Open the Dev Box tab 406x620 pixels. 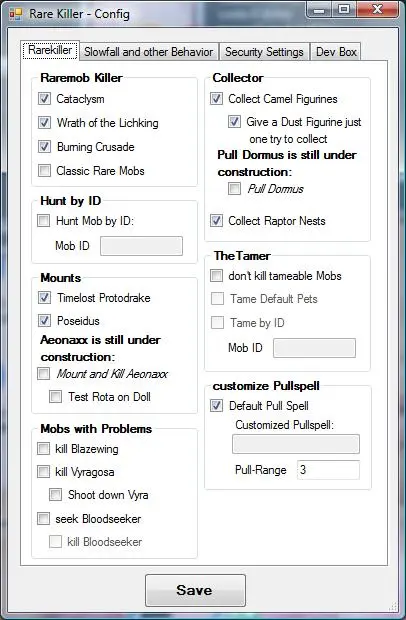click(x=336, y=52)
